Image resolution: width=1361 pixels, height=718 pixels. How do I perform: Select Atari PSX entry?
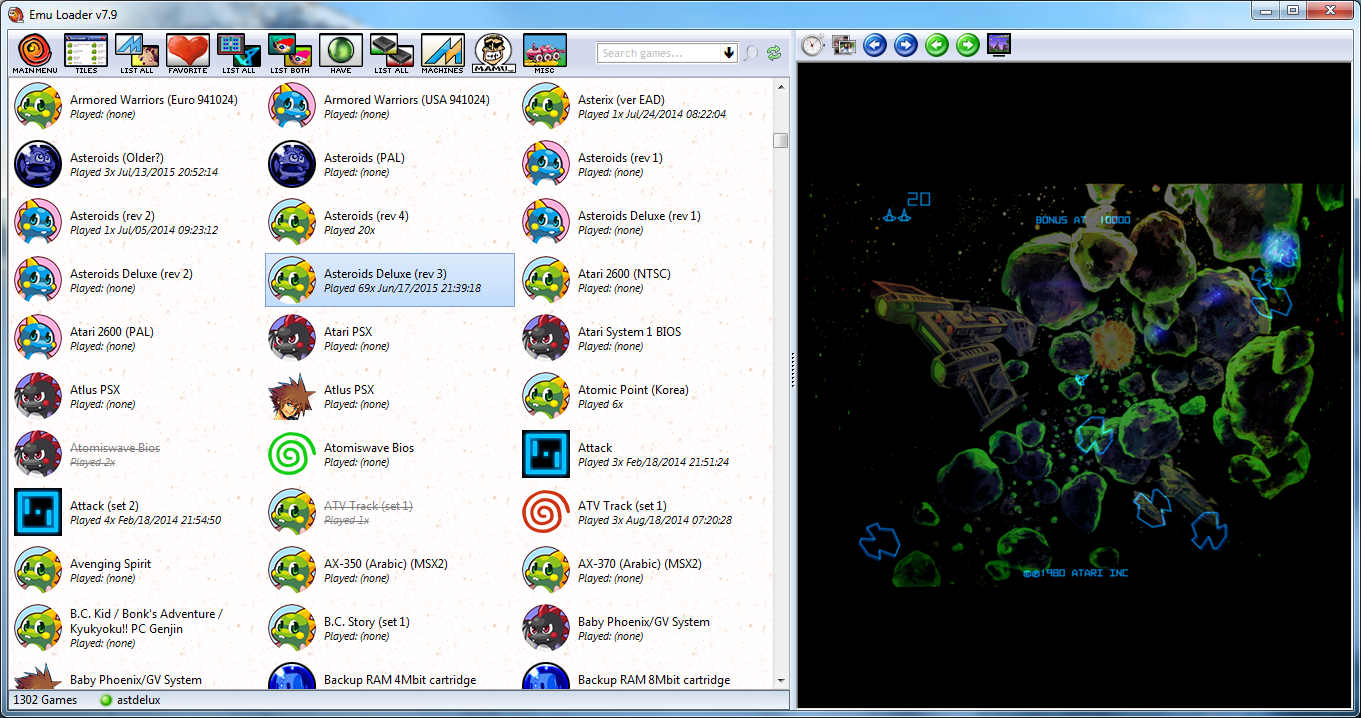[390, 338]
